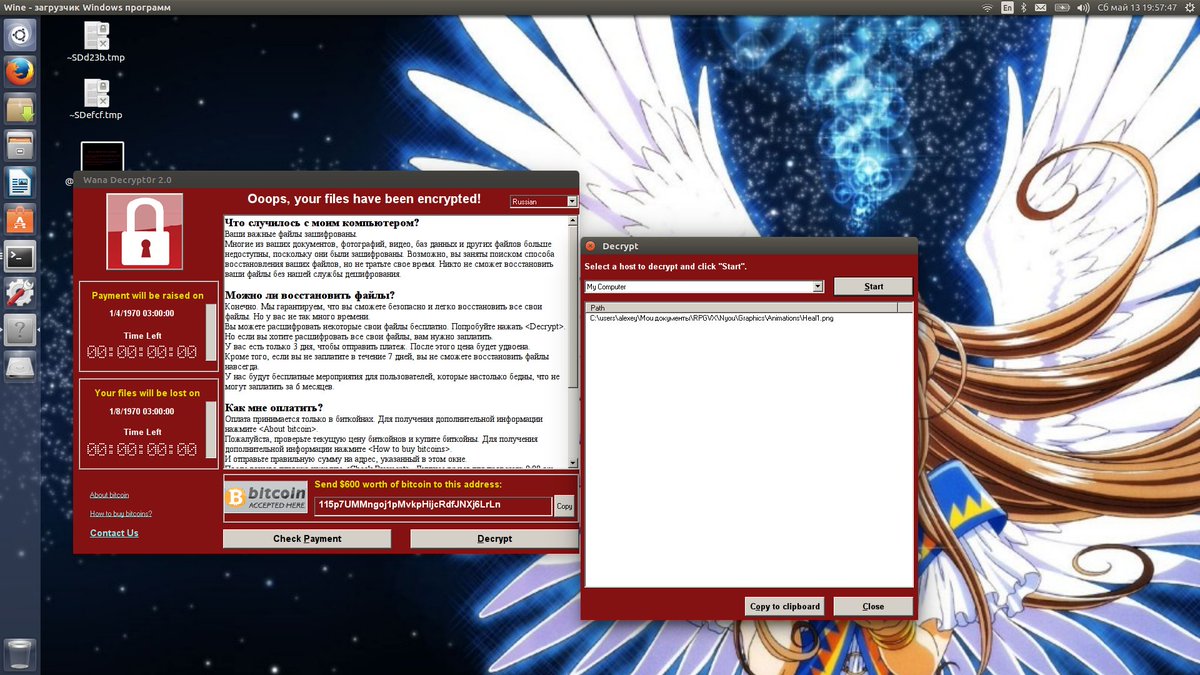Click heading 'Можно ли восстановить файлы?'
The image size is (1200, 675).
pyautogui.click(x=310, y=295)
